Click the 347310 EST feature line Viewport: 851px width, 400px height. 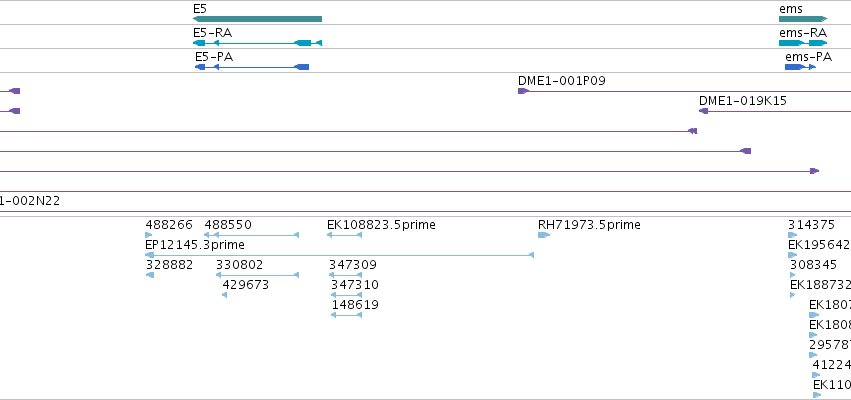[x=346, y=295]
